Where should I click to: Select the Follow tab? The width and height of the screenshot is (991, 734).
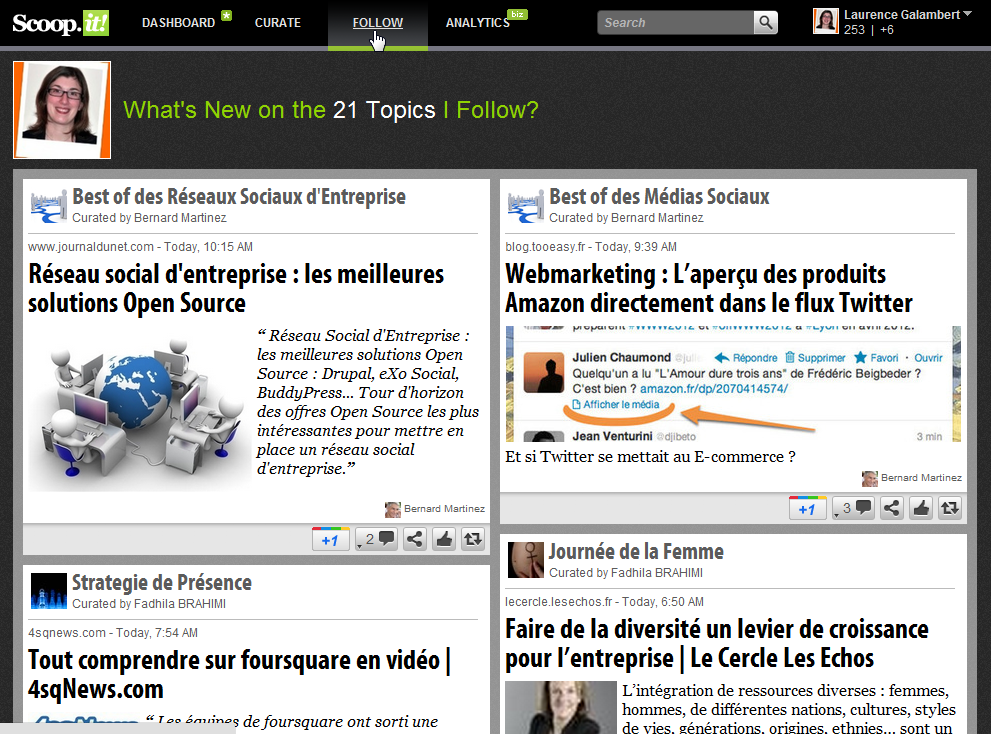pos(377,23)
